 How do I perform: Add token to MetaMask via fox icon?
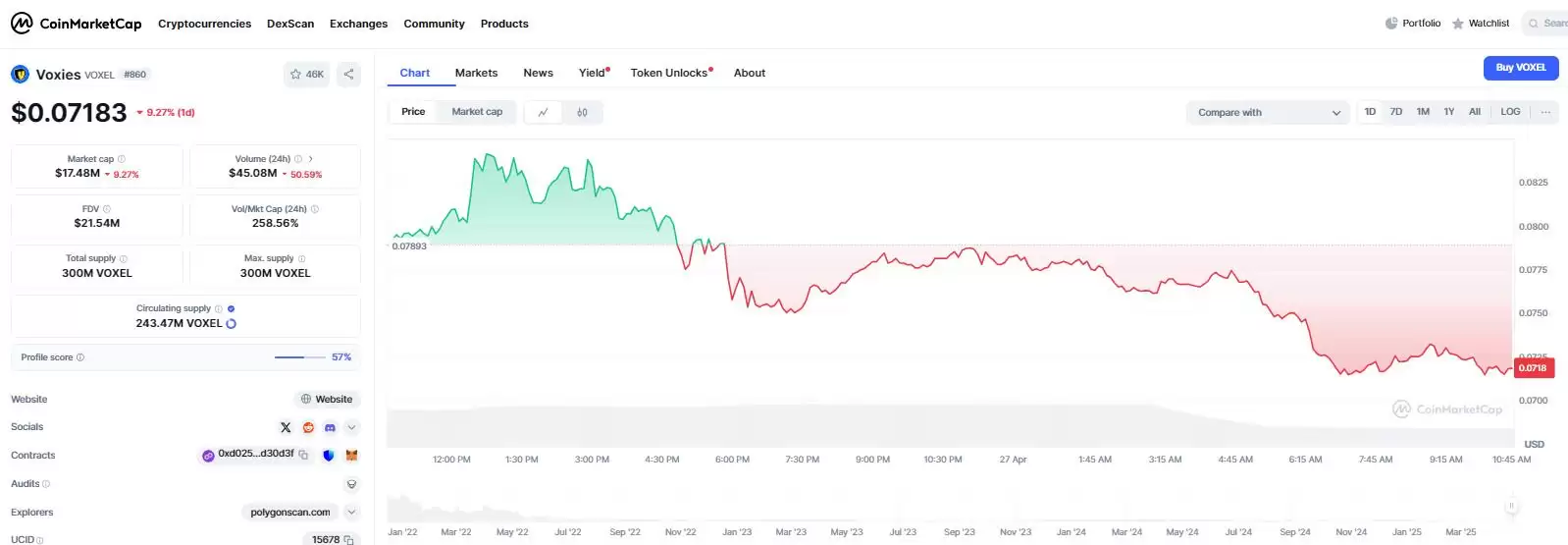(x=351, y=456)
